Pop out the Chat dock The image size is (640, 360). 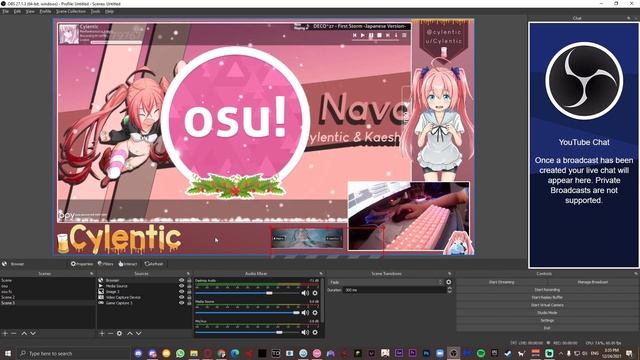[x=629, y=18]
